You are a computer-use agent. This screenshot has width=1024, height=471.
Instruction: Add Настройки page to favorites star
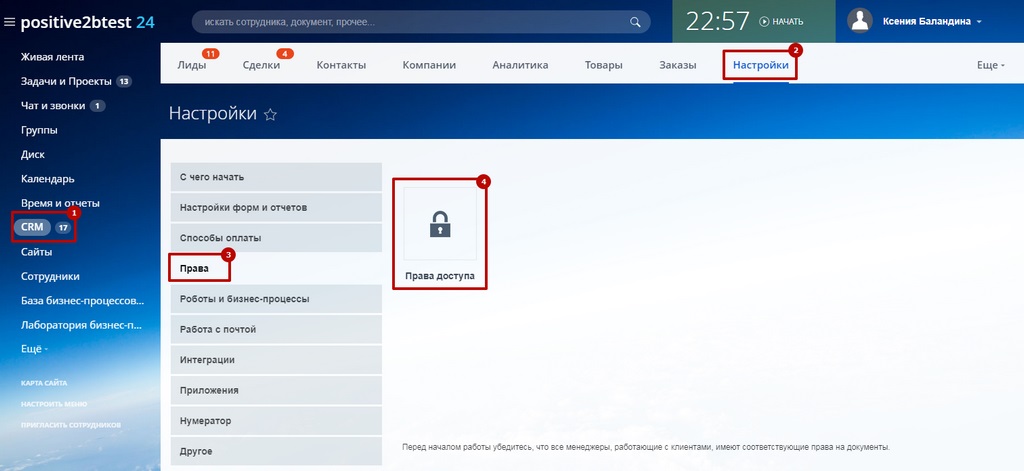pyautogui.click(x=270, y=114)
